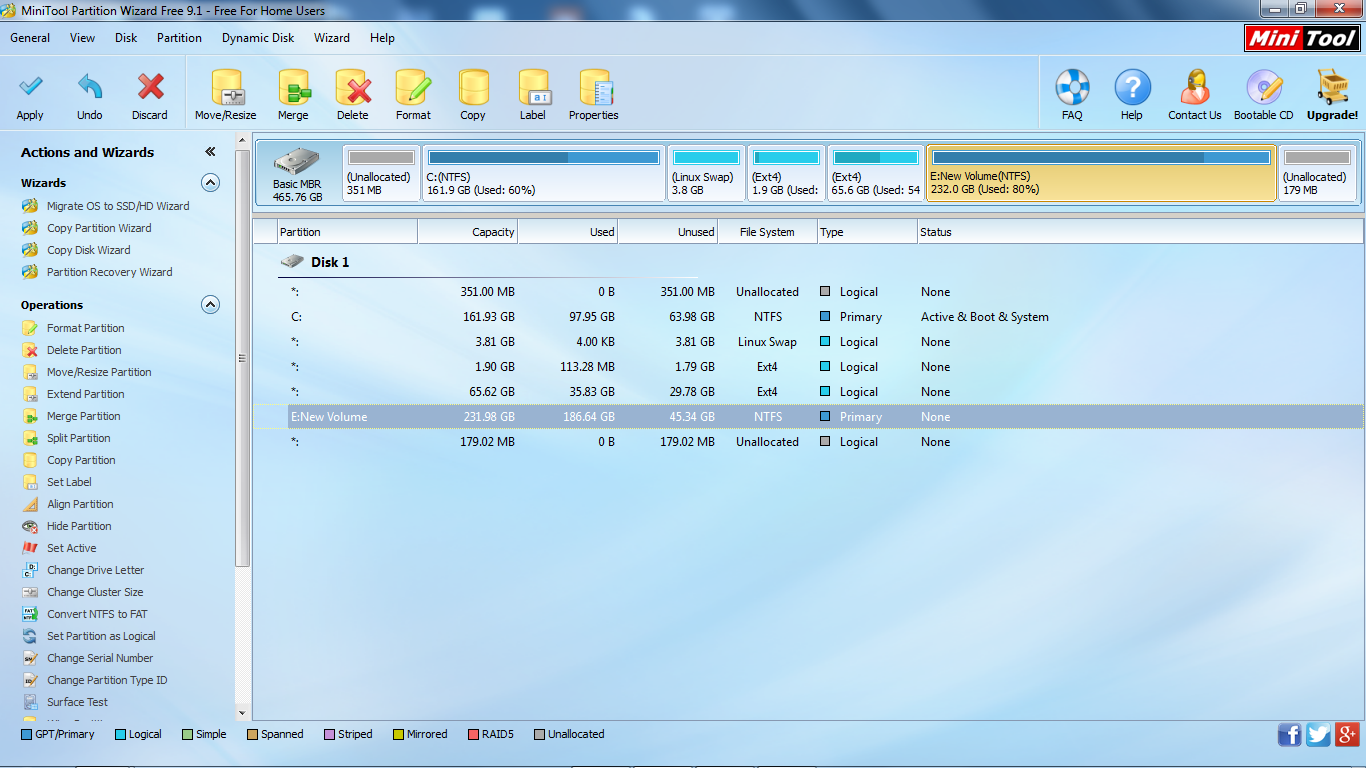Select the Merge partitions tool
The image size is (1366, 768).
tap(293, 94)
